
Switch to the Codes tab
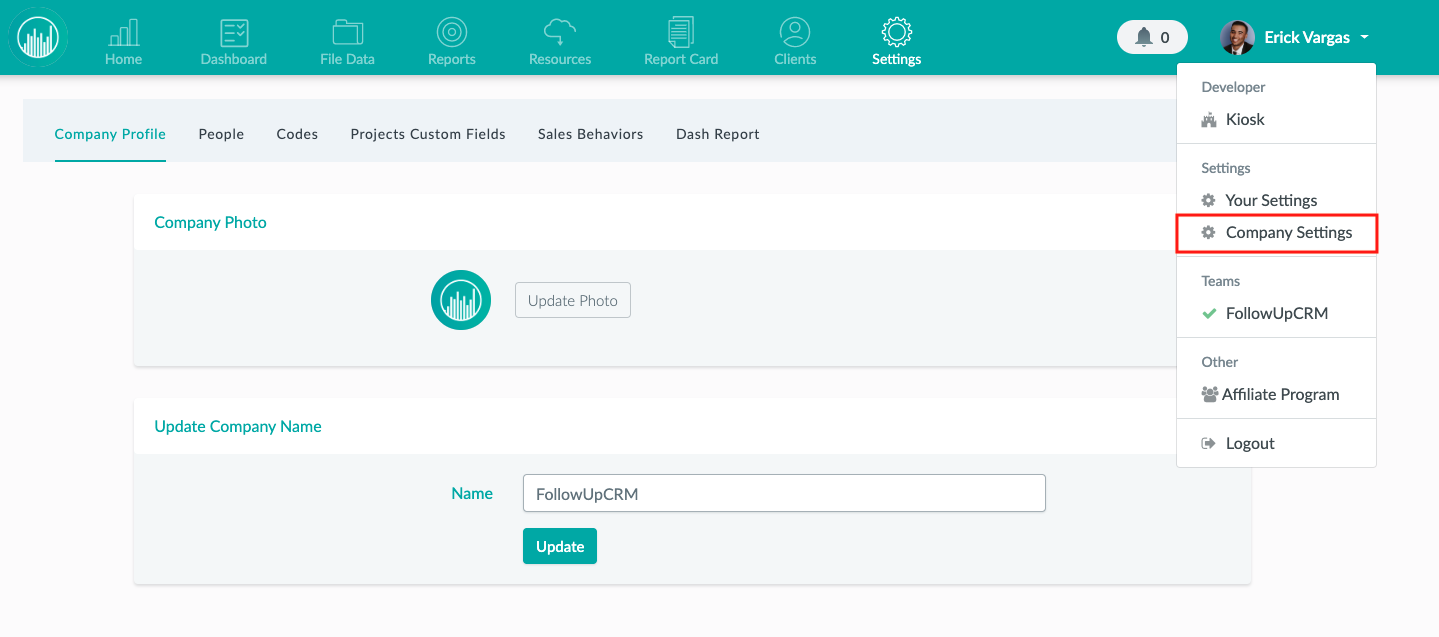297,134
